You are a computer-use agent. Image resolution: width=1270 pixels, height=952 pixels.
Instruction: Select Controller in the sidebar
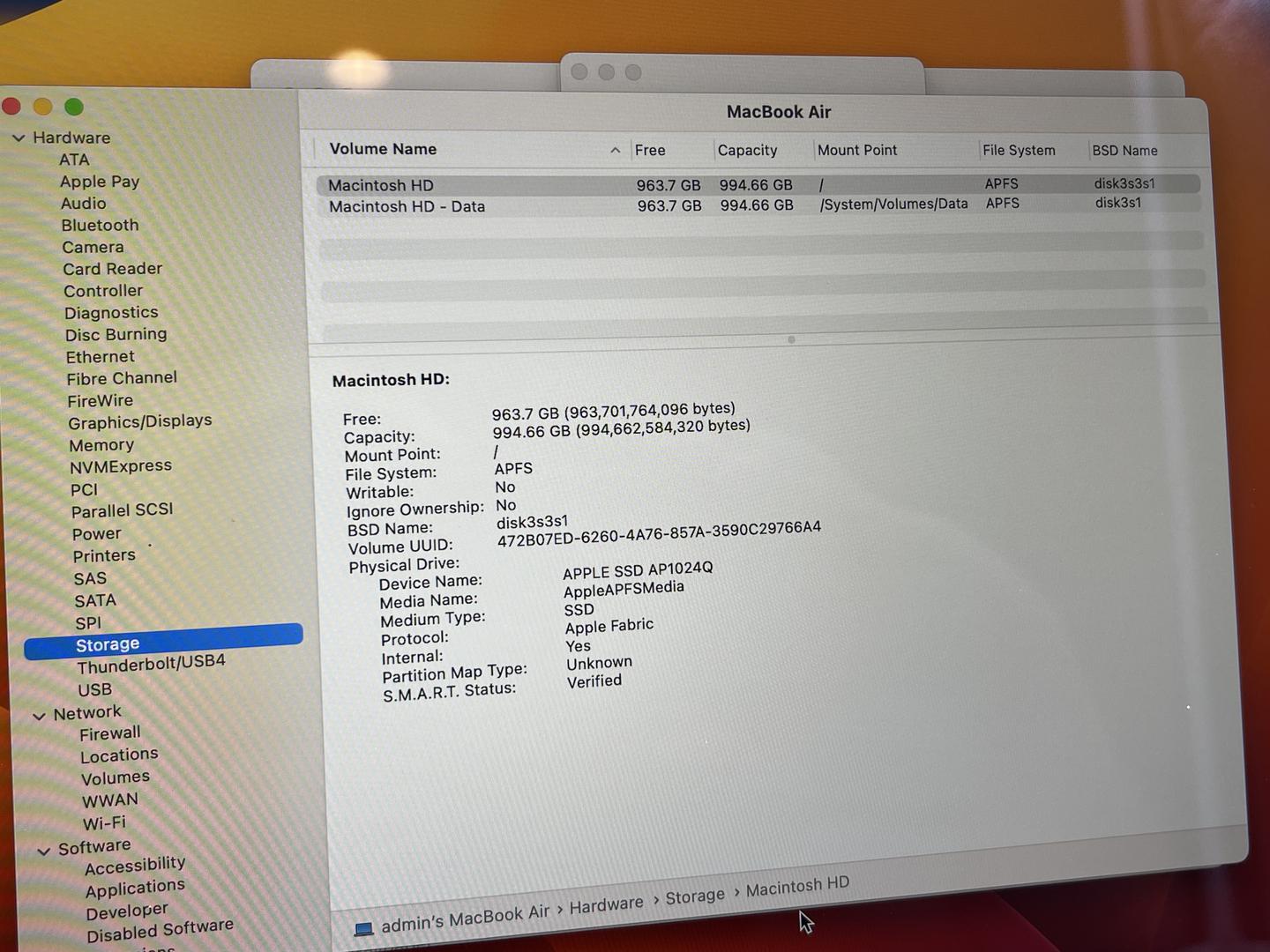[103, 291]
